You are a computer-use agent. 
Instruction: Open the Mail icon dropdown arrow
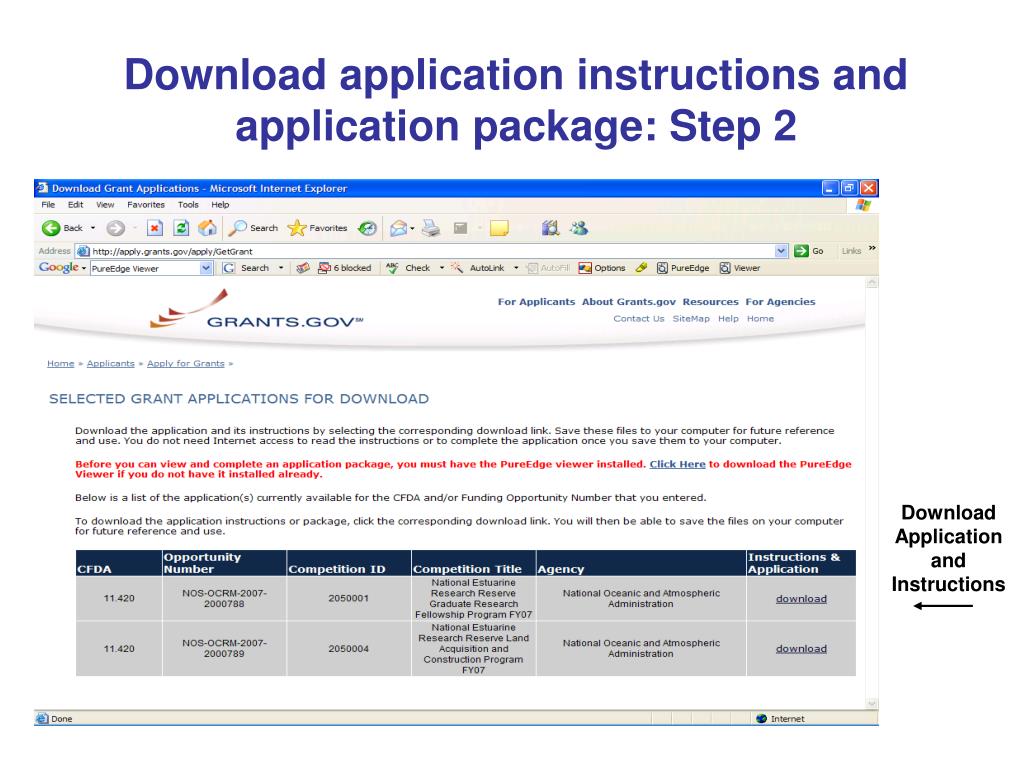[412, 229]
